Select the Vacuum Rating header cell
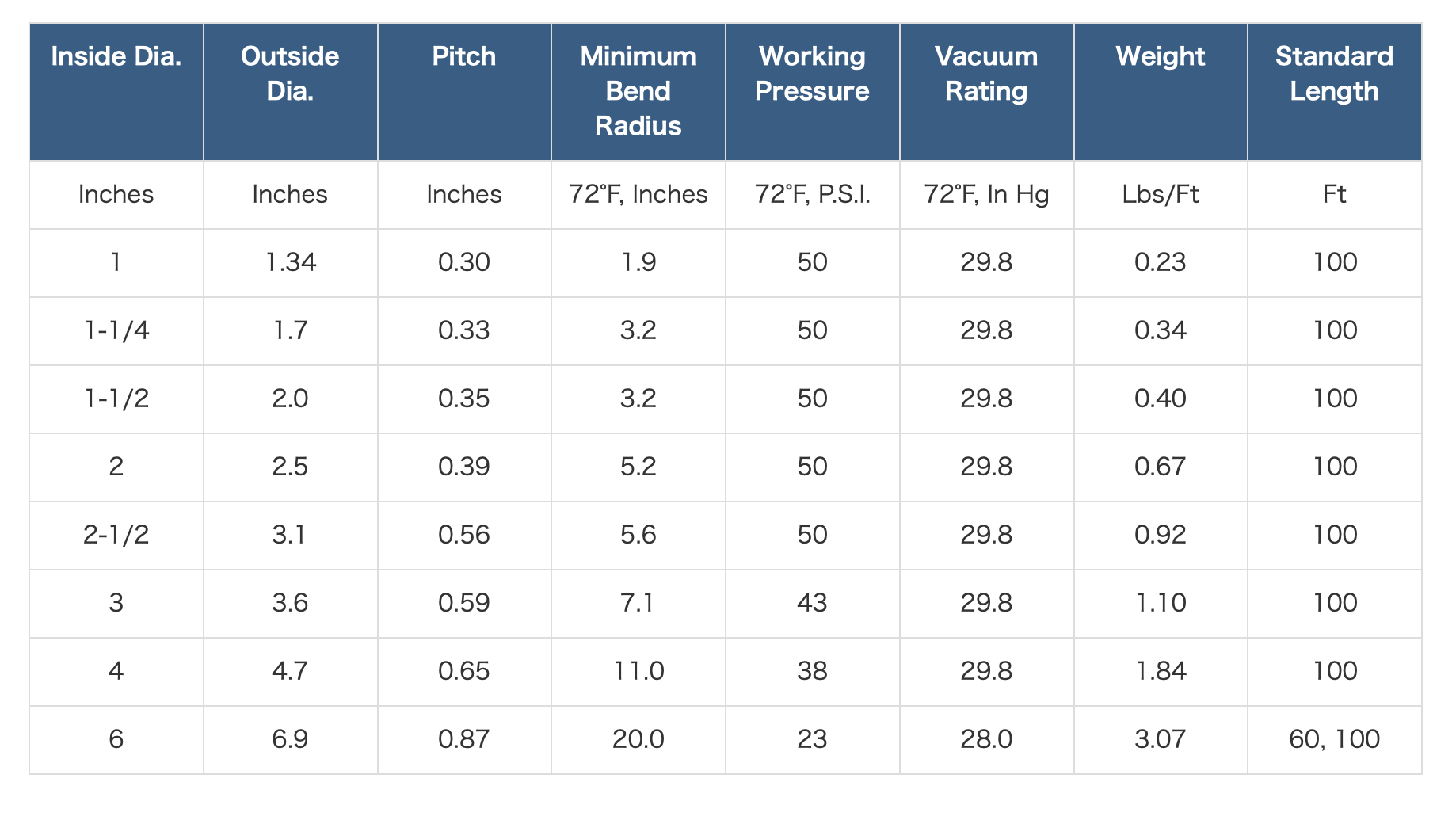This screenshot has width=1456, height=824. click(x=986, y=74)
